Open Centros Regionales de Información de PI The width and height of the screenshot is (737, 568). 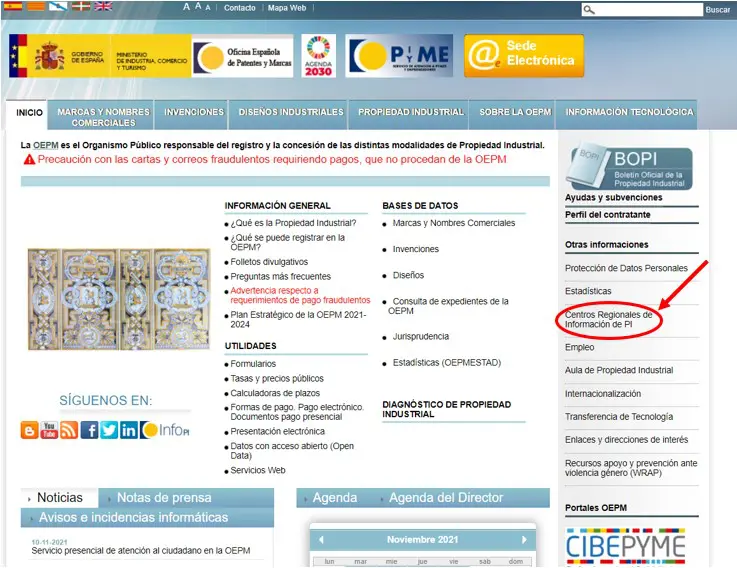tap(608, 320)
